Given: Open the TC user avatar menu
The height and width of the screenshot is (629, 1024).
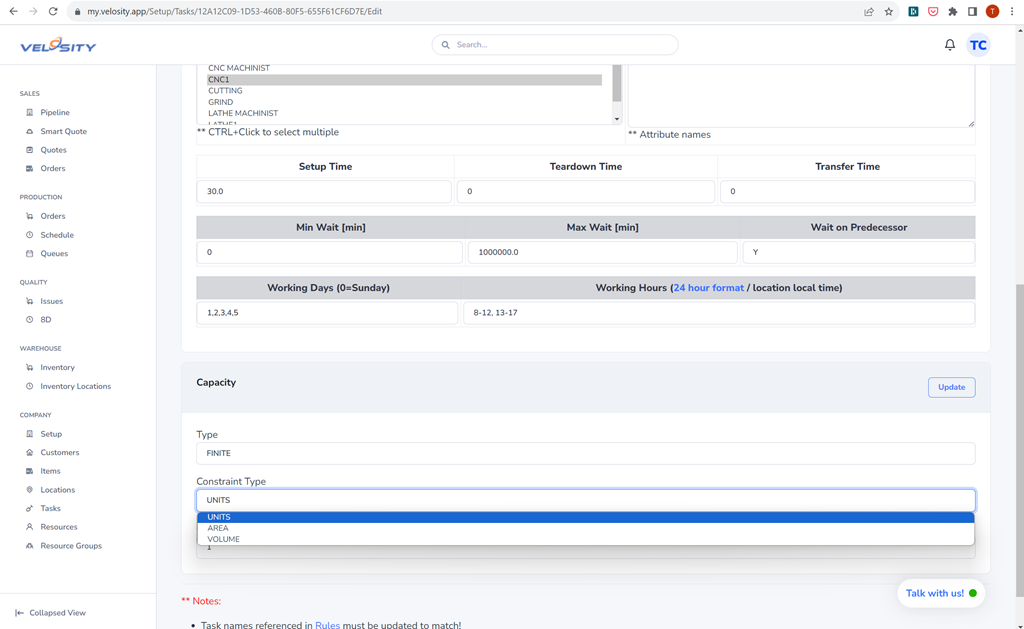Looking at the screenshot, I should (x=978, y=45).
